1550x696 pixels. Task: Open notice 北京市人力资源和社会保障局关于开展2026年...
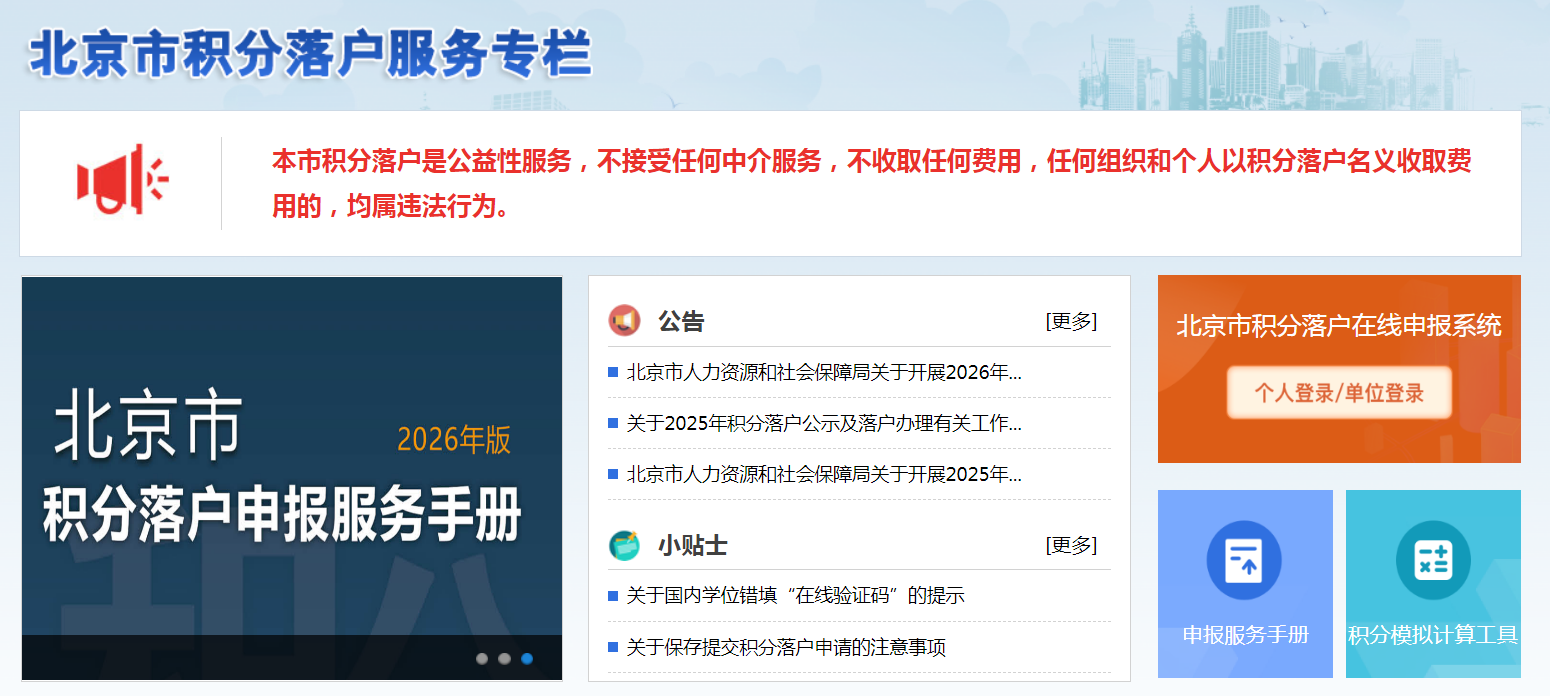click(824, 373)
